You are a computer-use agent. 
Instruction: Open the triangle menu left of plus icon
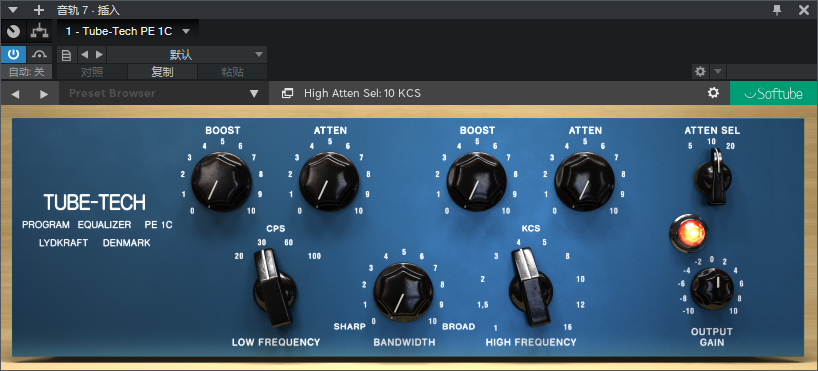point(14,9)
